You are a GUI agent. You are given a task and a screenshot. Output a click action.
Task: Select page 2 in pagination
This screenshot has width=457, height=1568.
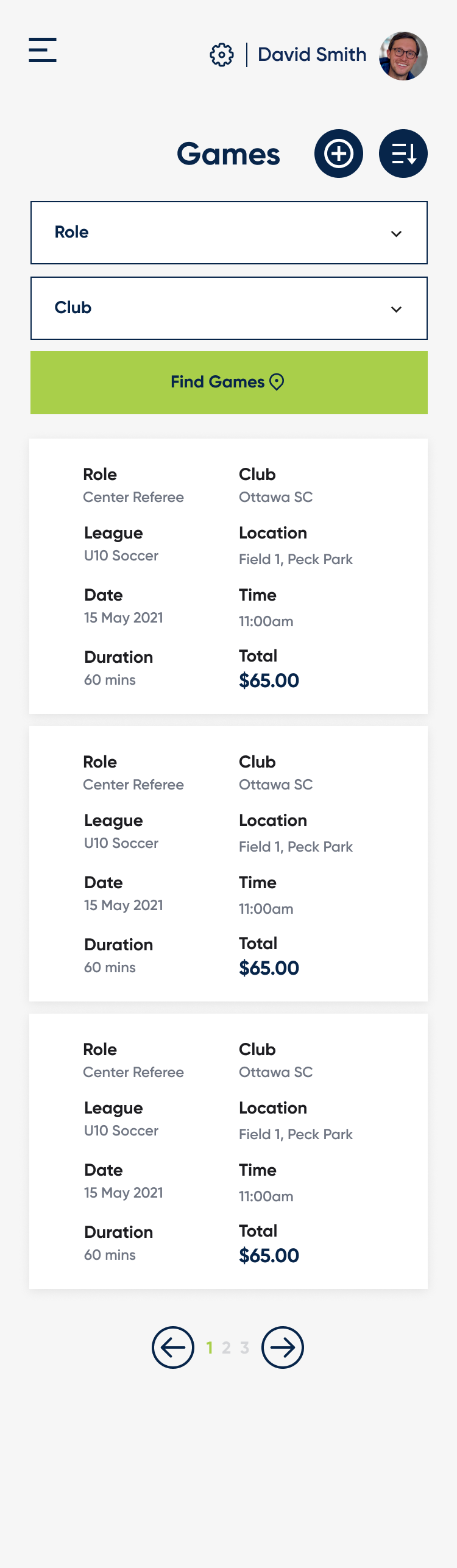pos(226,1348)
